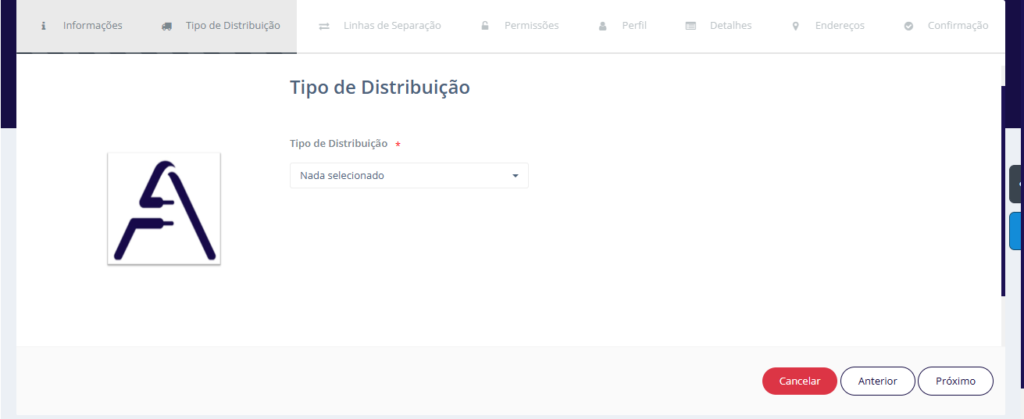This screenshot has height=419, width=1024.
Task: Open the Tipo de Distribuição dropdown
Action: pos(408,176)
